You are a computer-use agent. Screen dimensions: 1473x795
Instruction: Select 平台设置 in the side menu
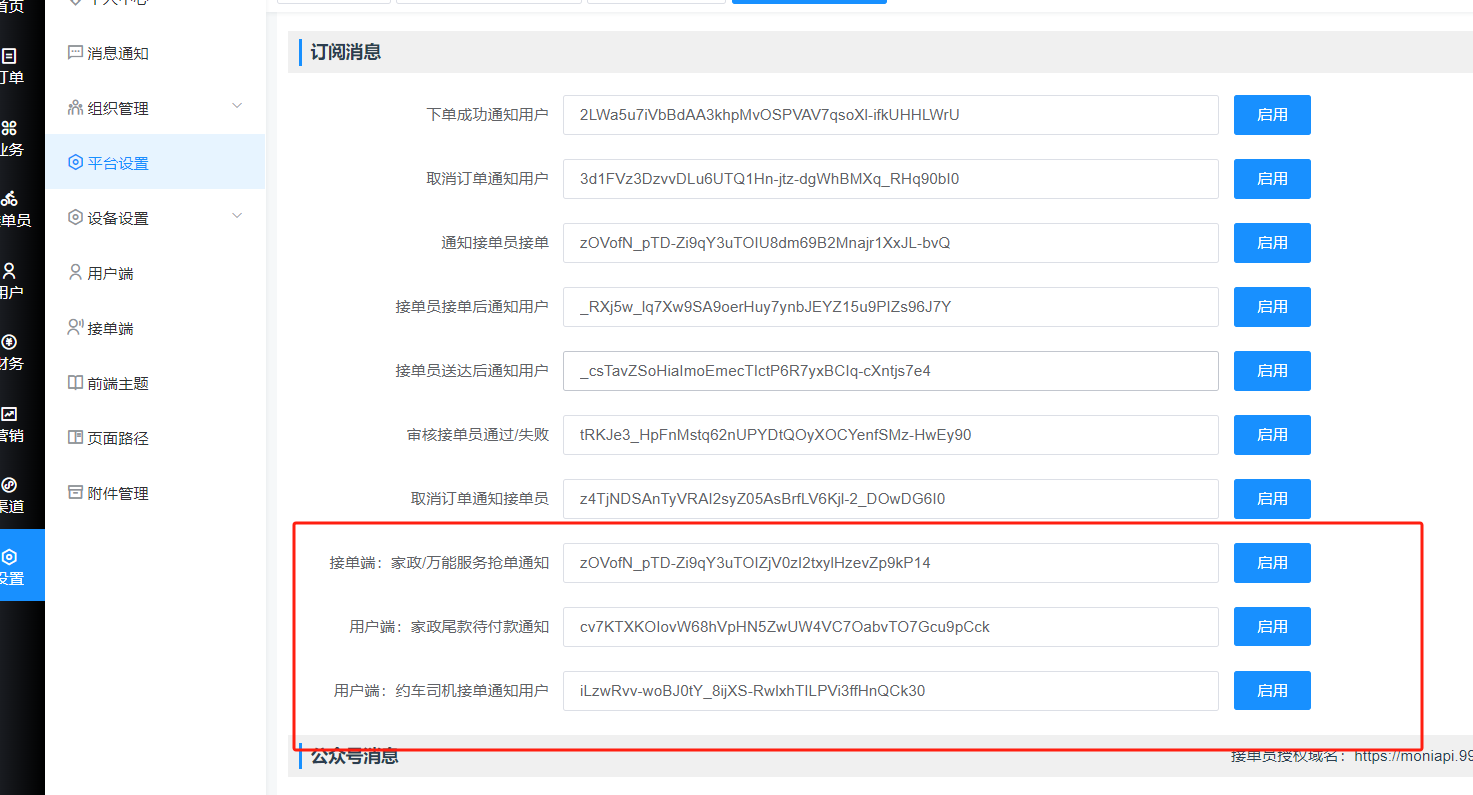[x=155, y=162]
